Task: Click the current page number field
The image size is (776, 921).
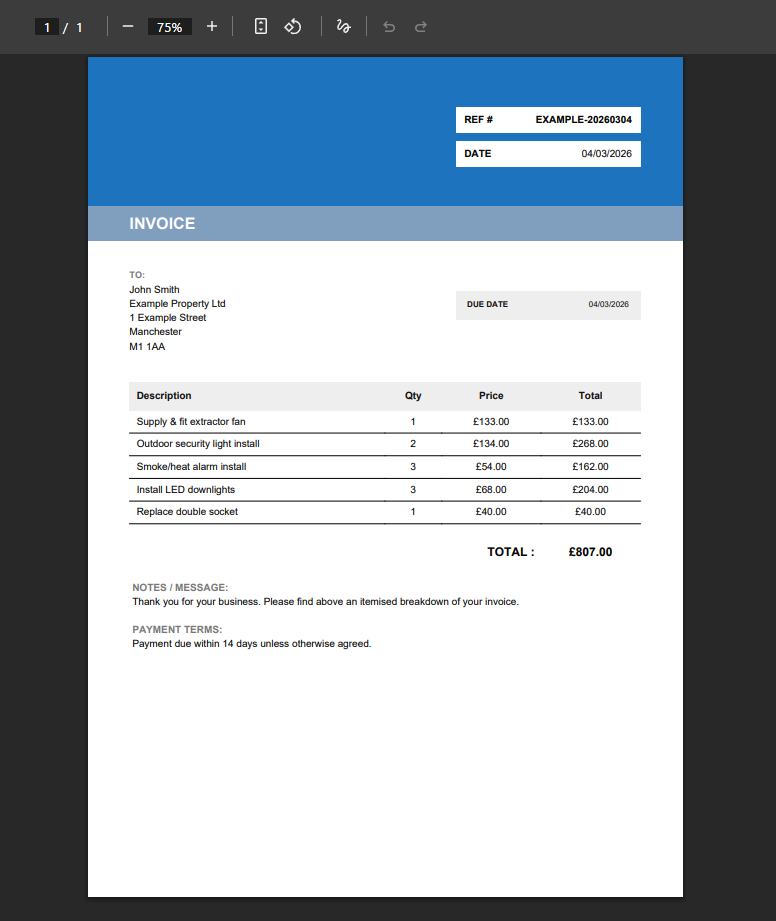Action: coord(46,27)
